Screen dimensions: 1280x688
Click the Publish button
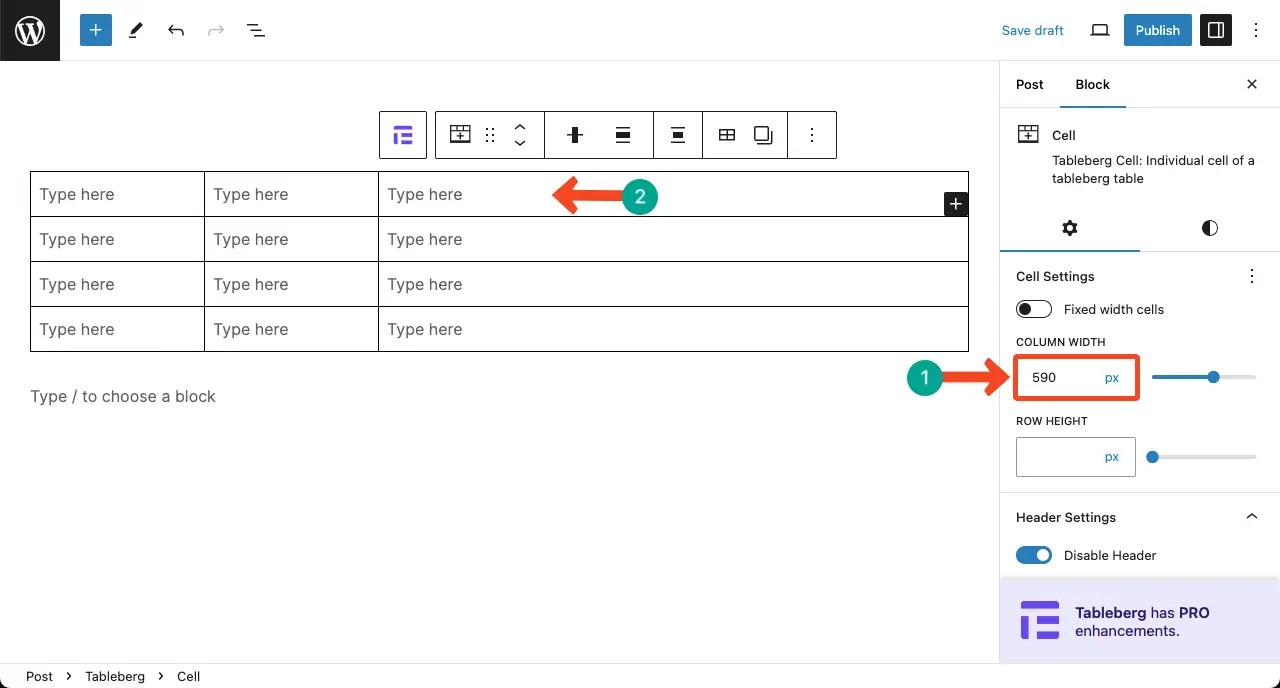tap(1157, 30)
